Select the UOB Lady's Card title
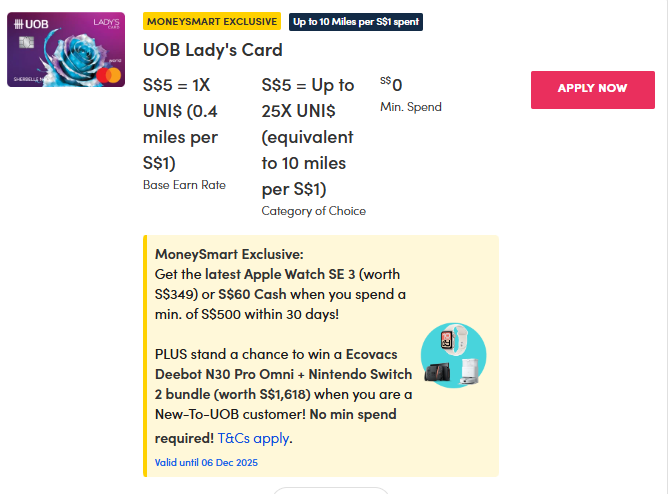 click(213, 50)
